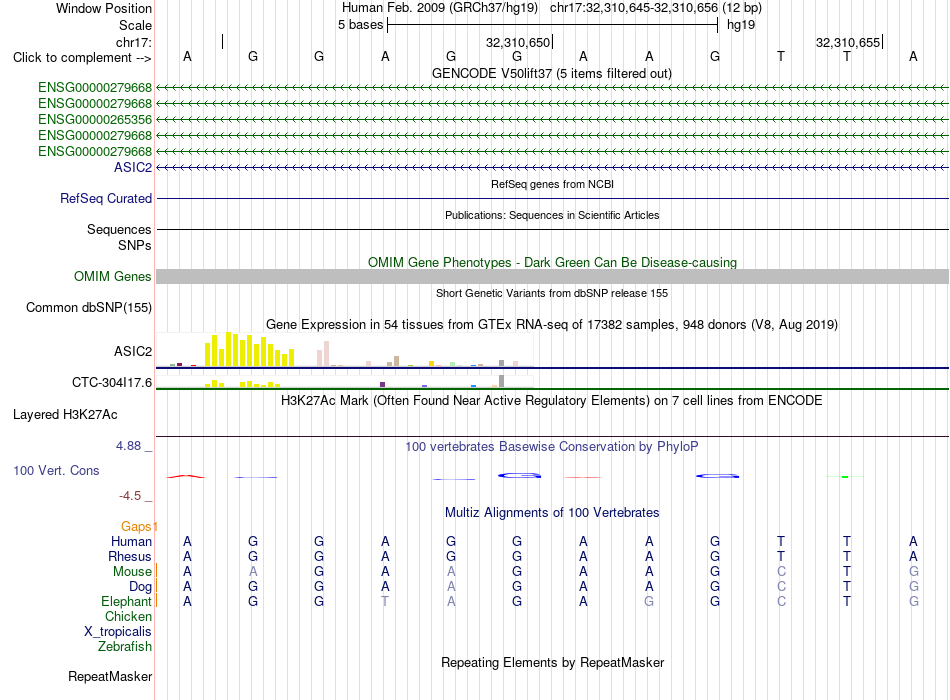Click the light C base in Dog row

pyautogui.click(x=781, y=587)
